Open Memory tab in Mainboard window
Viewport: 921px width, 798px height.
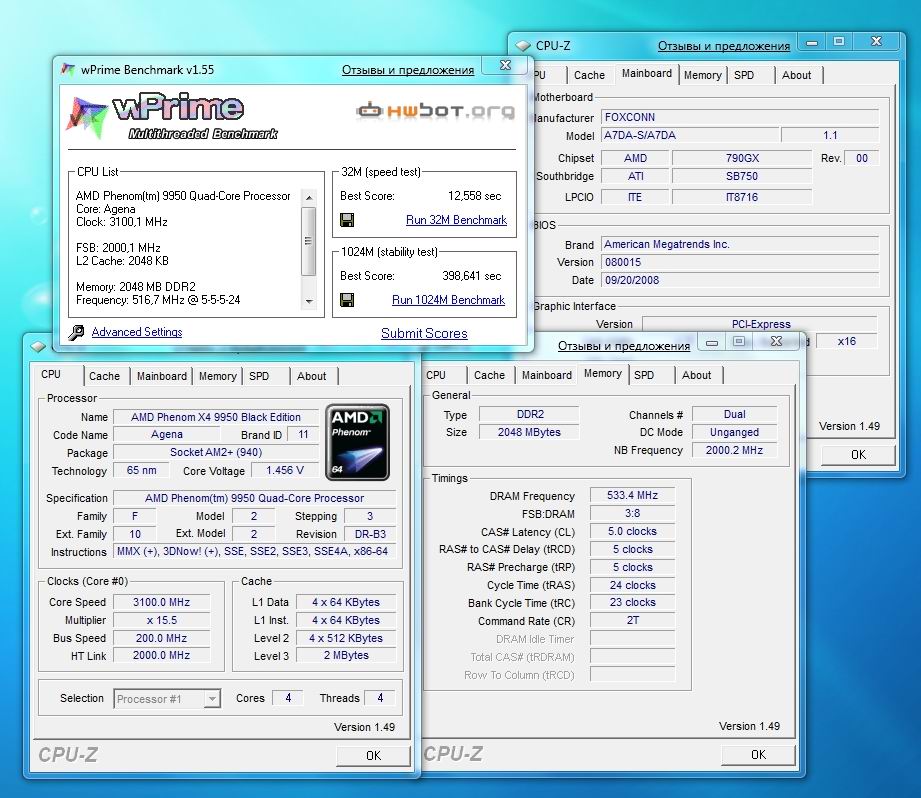702,75
